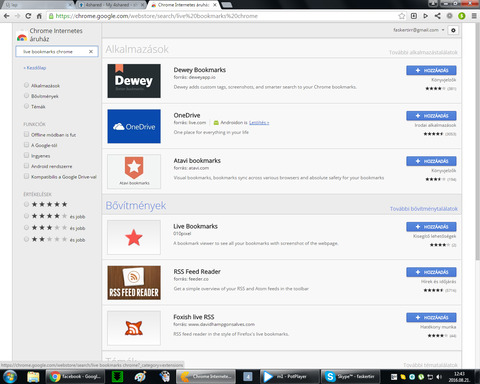This screenshot has width=480, height=384.
Task: Select the five star rating filter
Action: [26, 204]
